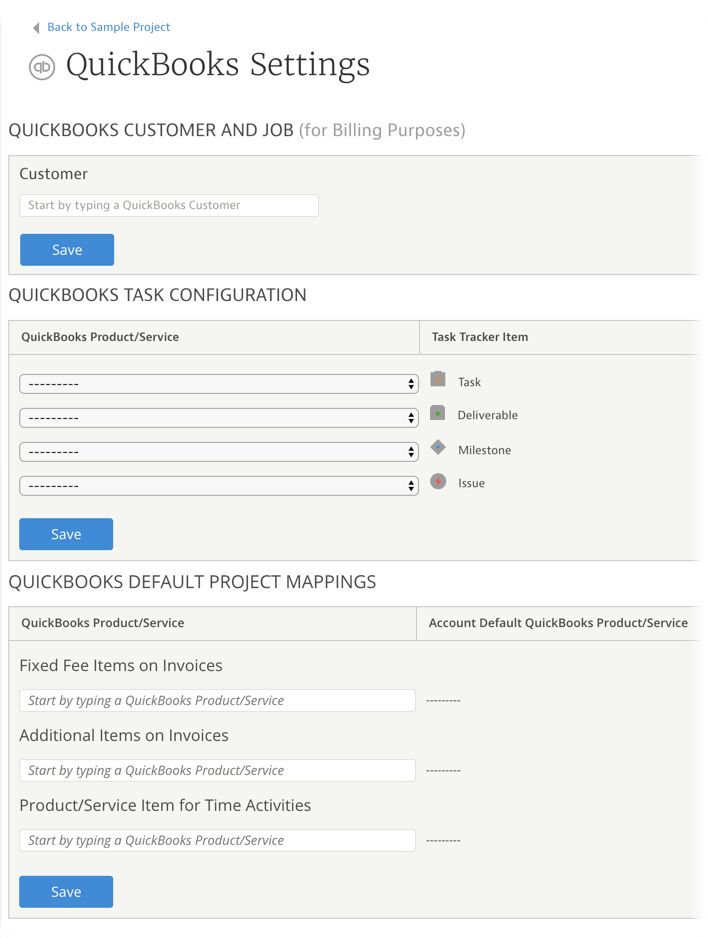Click the QuickBooks logo icon beside title
The height and width of the screenshot is (938, 709).
tap(42, 66)
